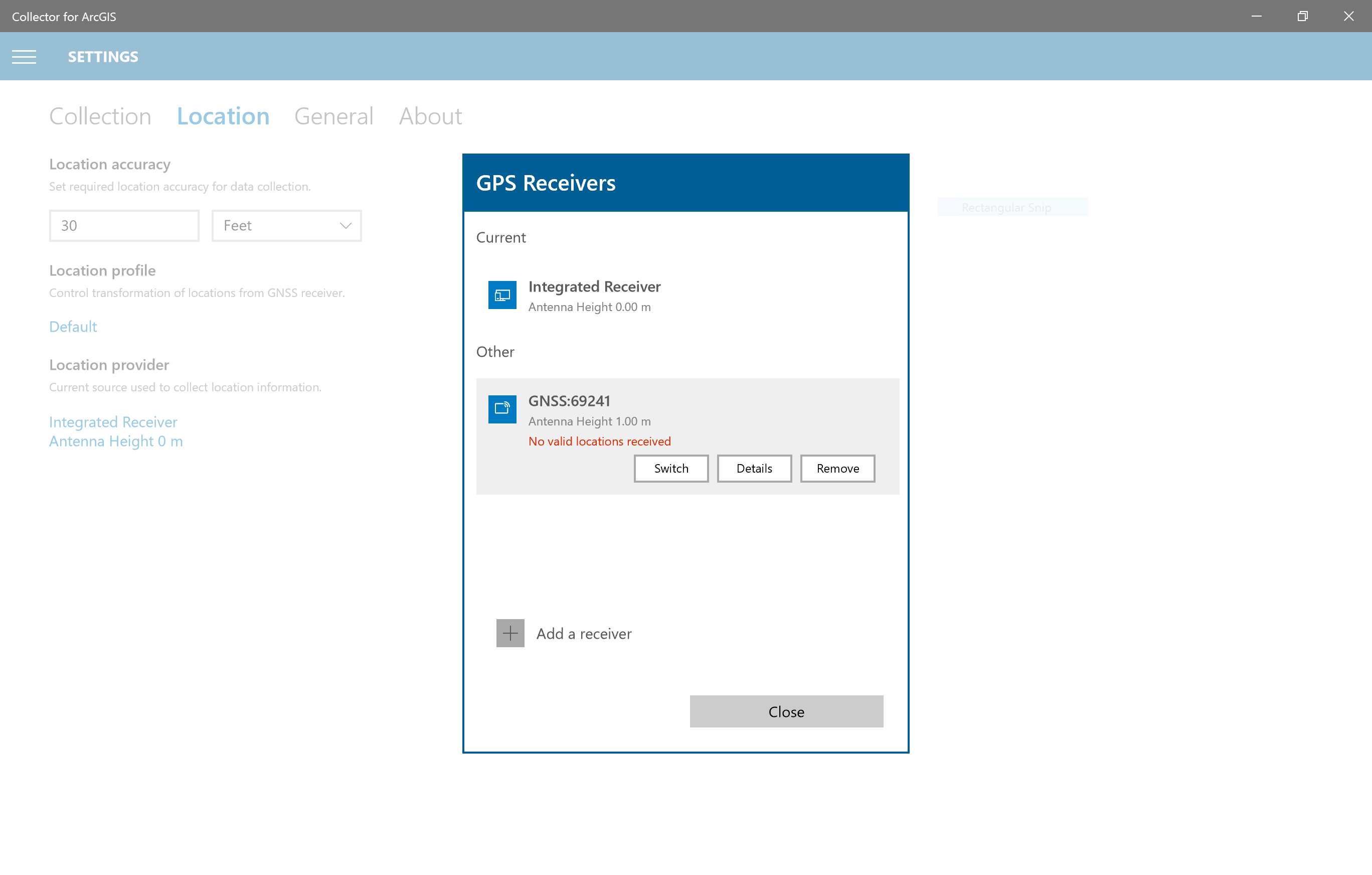Click Antenna Height 0.00 m text
The width and height of the screenshot is (1372, 875).
[x=589, y=307]
